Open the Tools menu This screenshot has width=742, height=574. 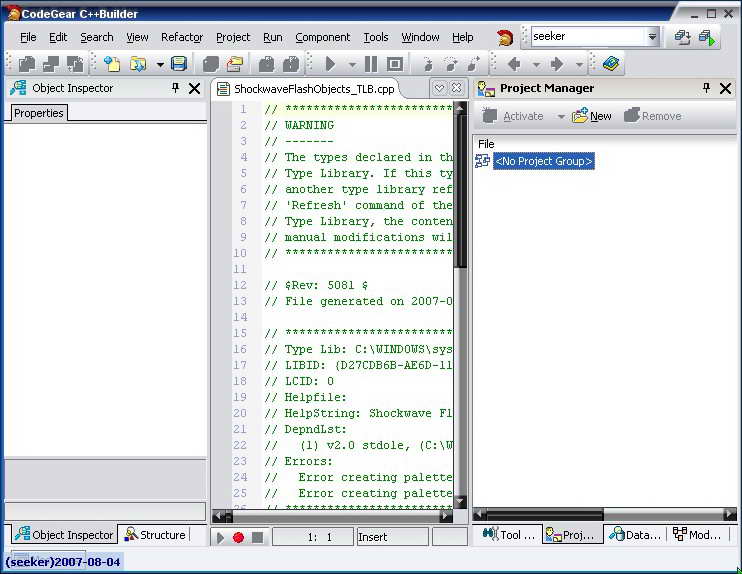coord(376,37)
